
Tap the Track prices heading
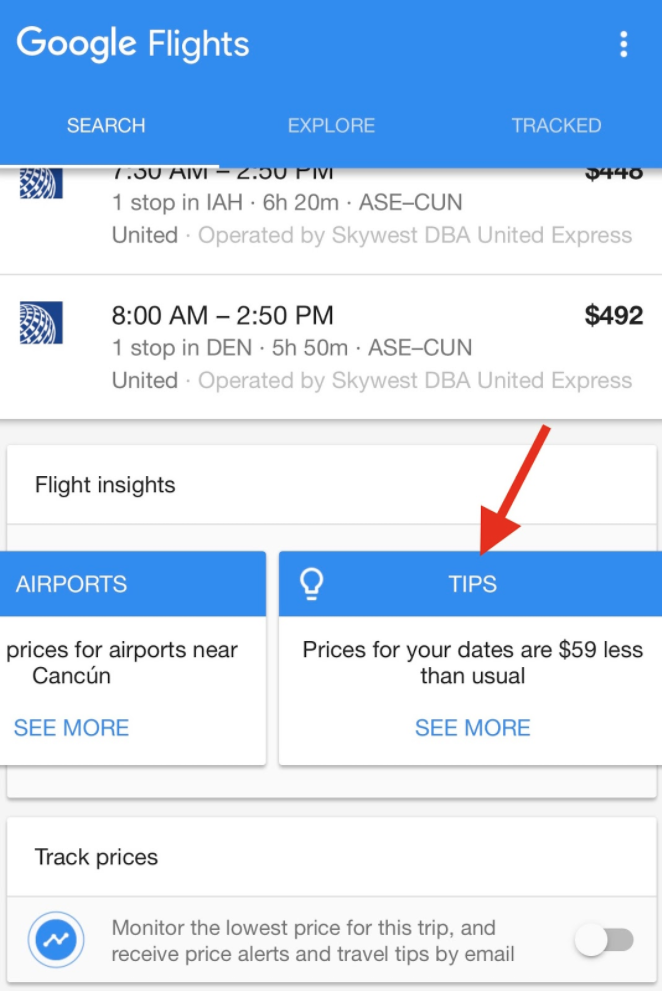96,857
